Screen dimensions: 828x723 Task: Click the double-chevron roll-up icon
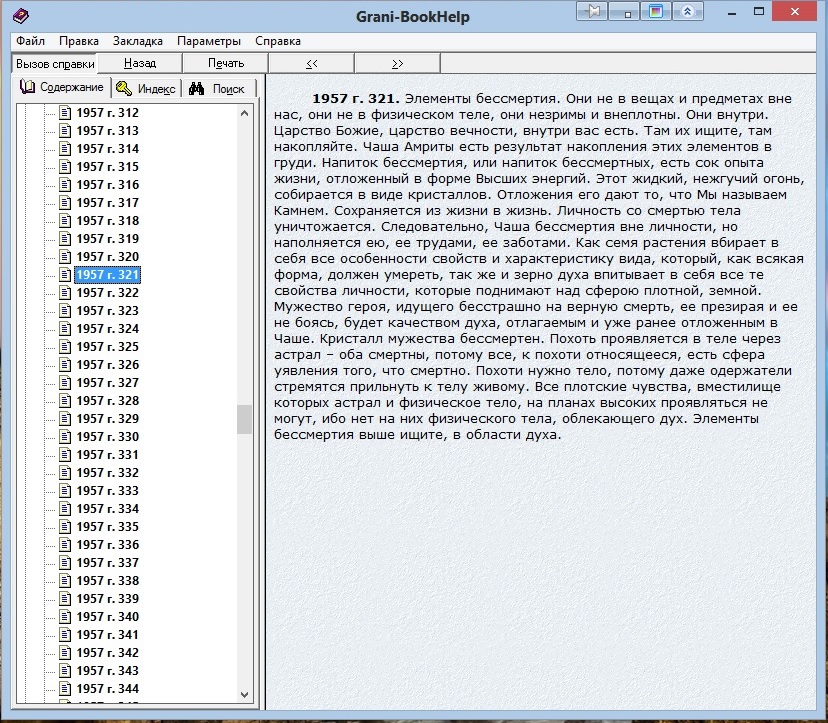687,12
